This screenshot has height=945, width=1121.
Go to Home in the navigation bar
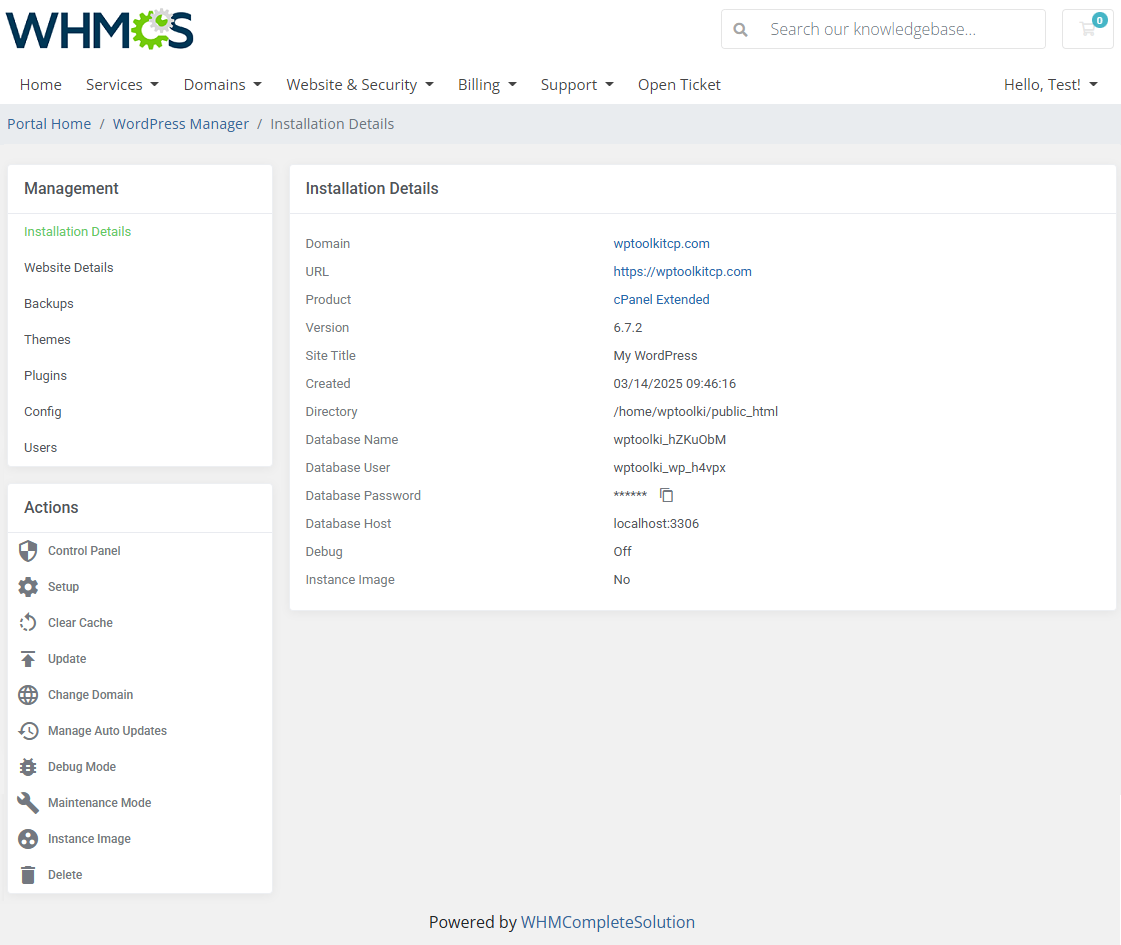point(41,84)
